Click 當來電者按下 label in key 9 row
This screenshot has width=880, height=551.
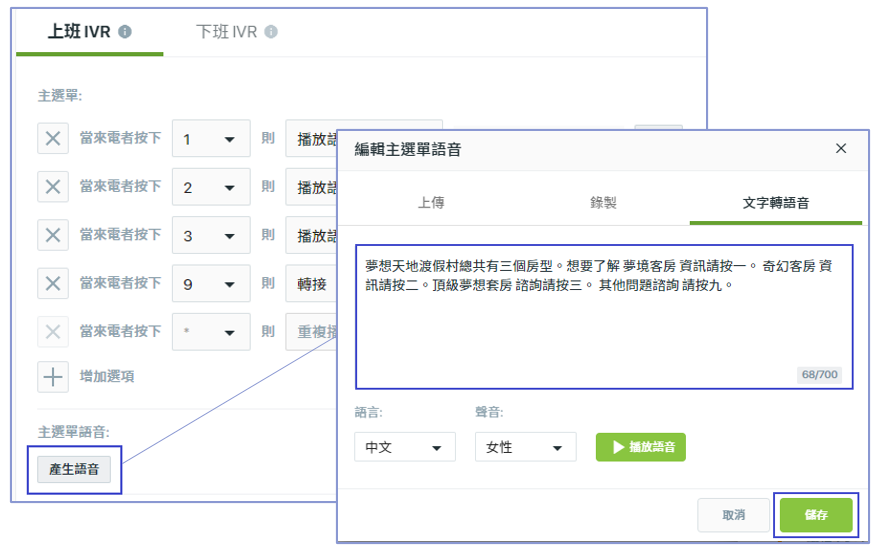pos(121,283)
